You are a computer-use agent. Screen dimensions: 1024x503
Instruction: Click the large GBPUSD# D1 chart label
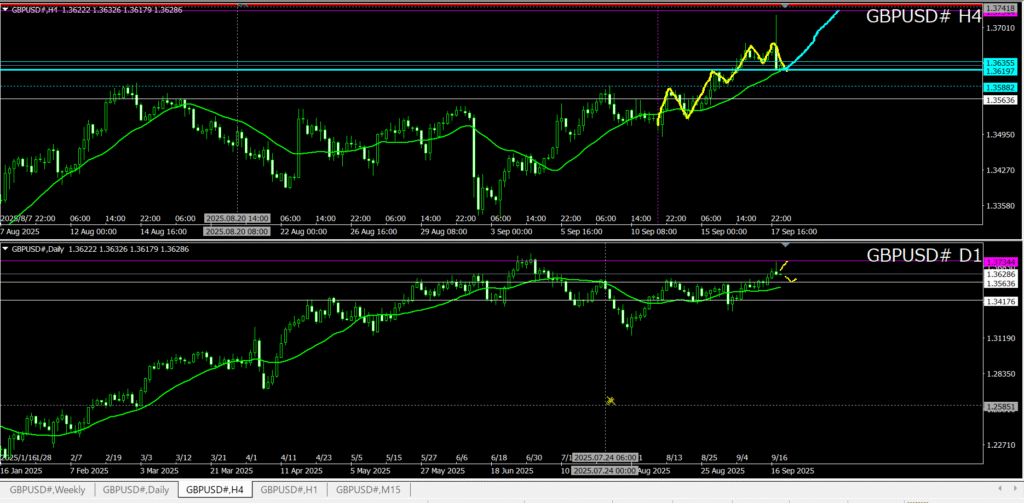(x=923, y=256)
